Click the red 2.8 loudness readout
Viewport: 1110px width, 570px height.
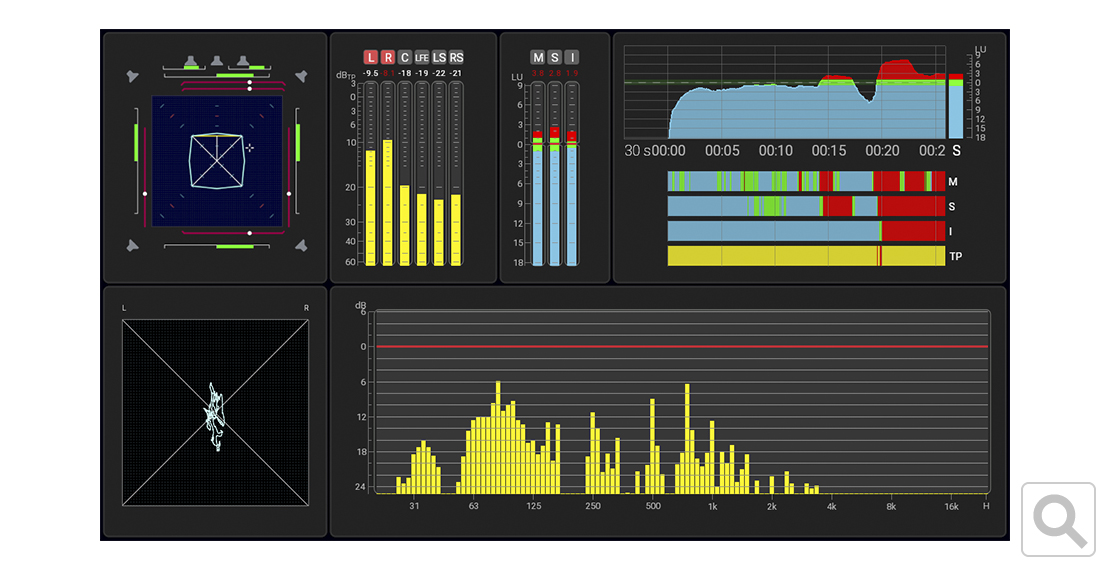click(x=554, y=73)
